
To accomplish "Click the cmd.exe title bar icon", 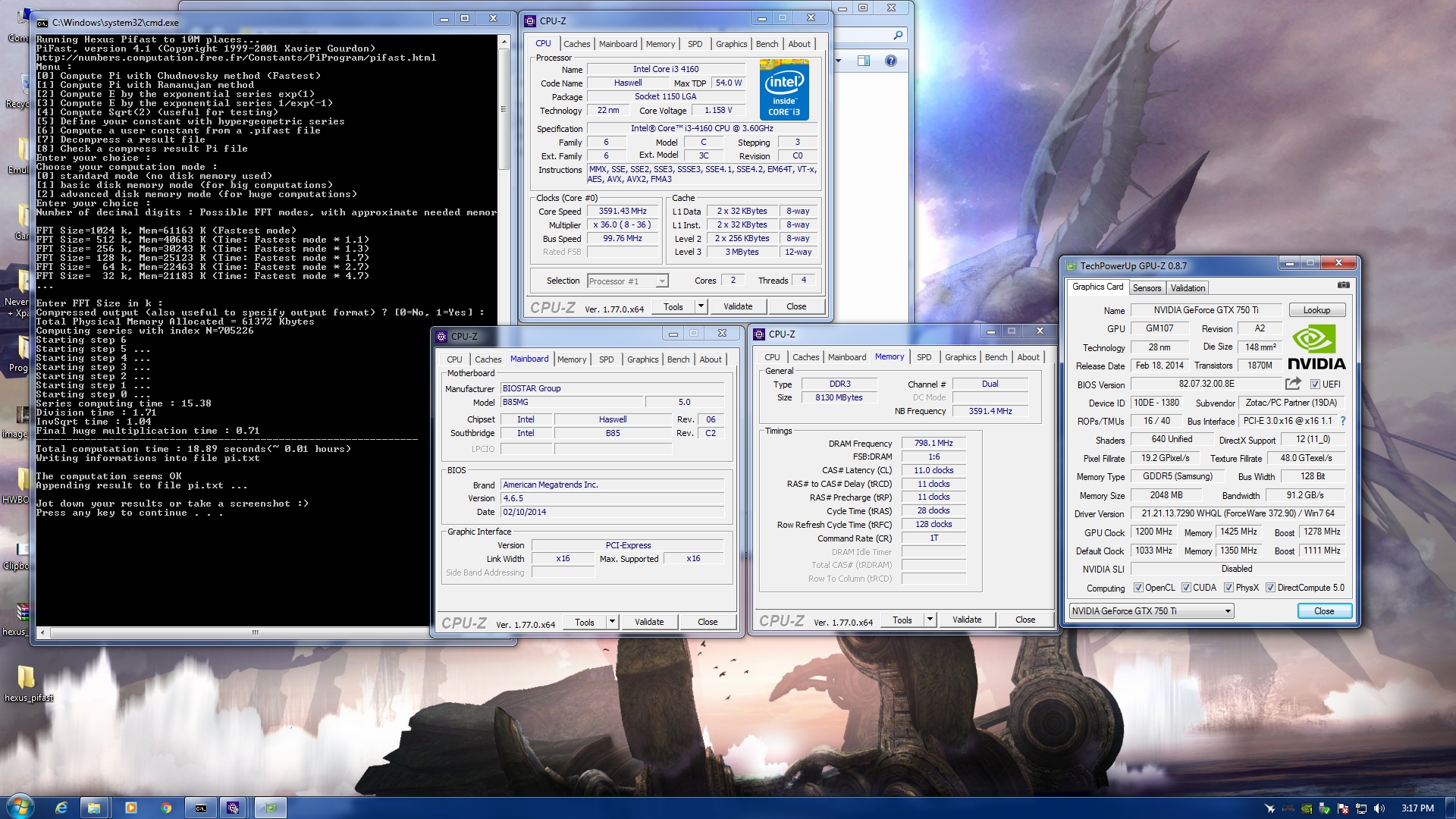I will [x=42, y=23].
